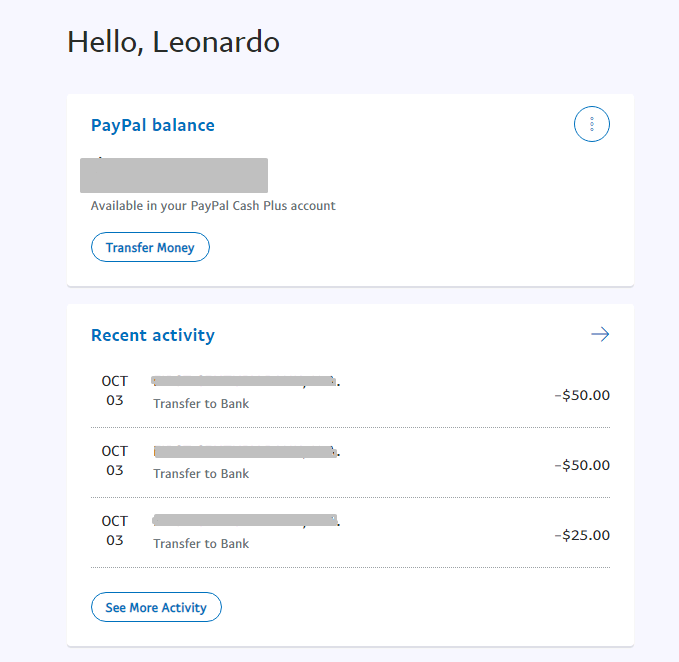
Task: Open the PayPal balance three-dot options menu
Action: (592, 124)
